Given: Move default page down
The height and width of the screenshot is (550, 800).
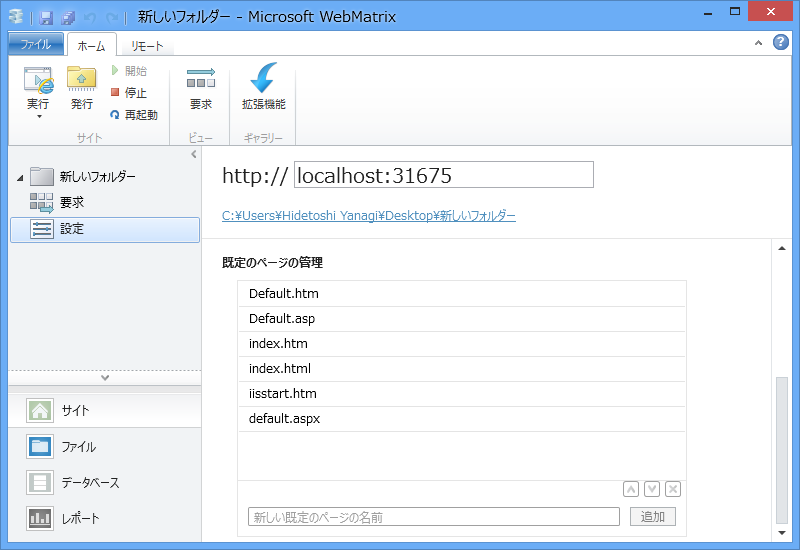Looking at the screenshot, I should tap(652, 489).
